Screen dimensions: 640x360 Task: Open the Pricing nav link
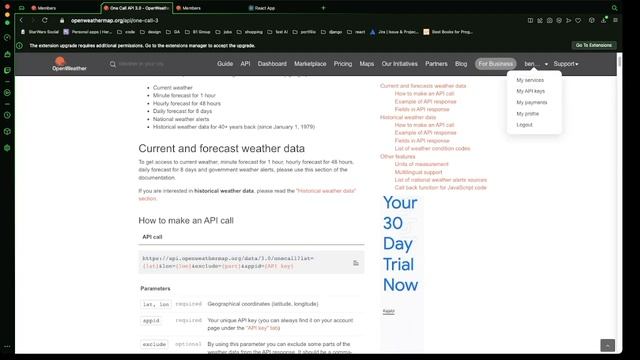tap(343, 64)
